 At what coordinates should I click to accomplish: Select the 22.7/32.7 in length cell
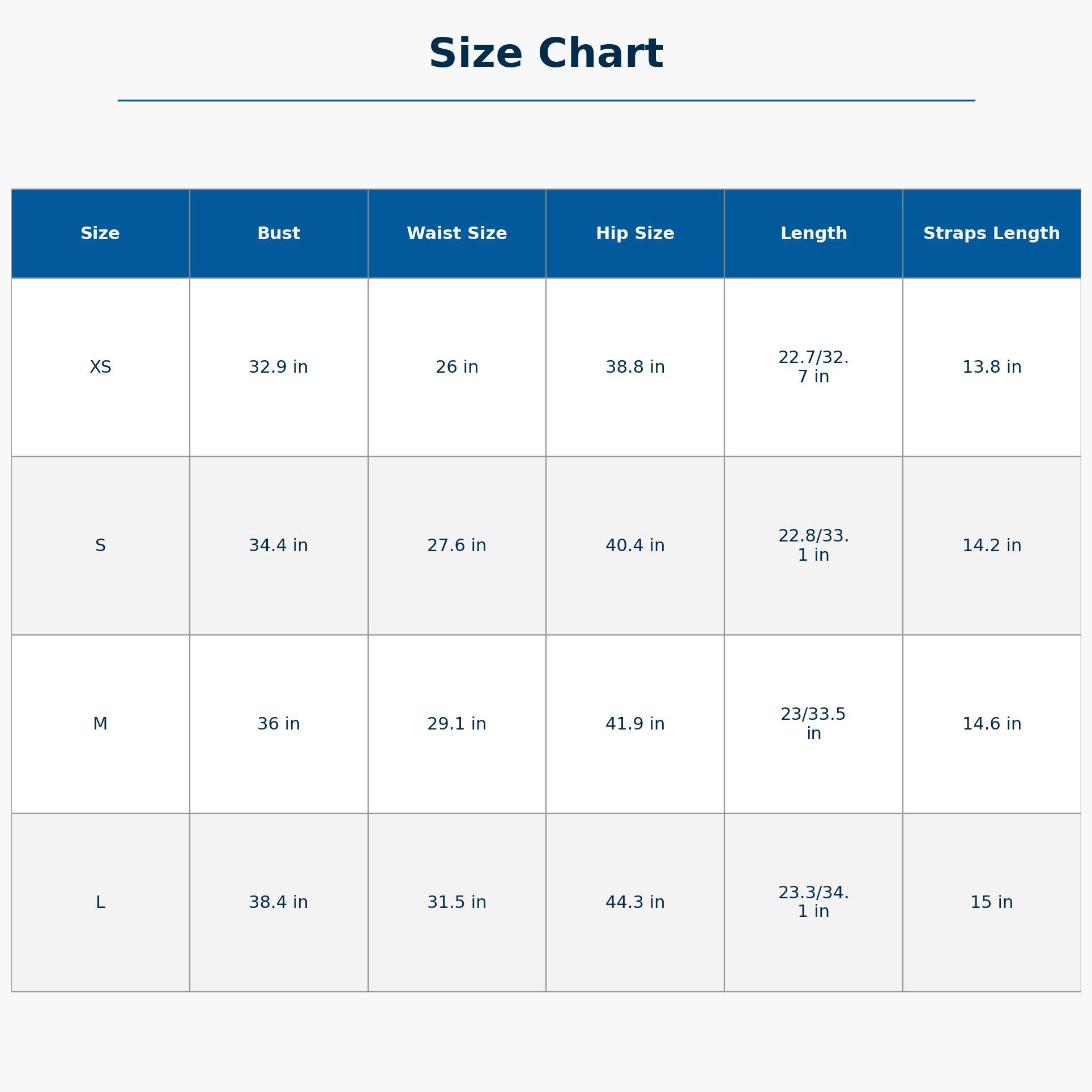[x=813, y=367]
